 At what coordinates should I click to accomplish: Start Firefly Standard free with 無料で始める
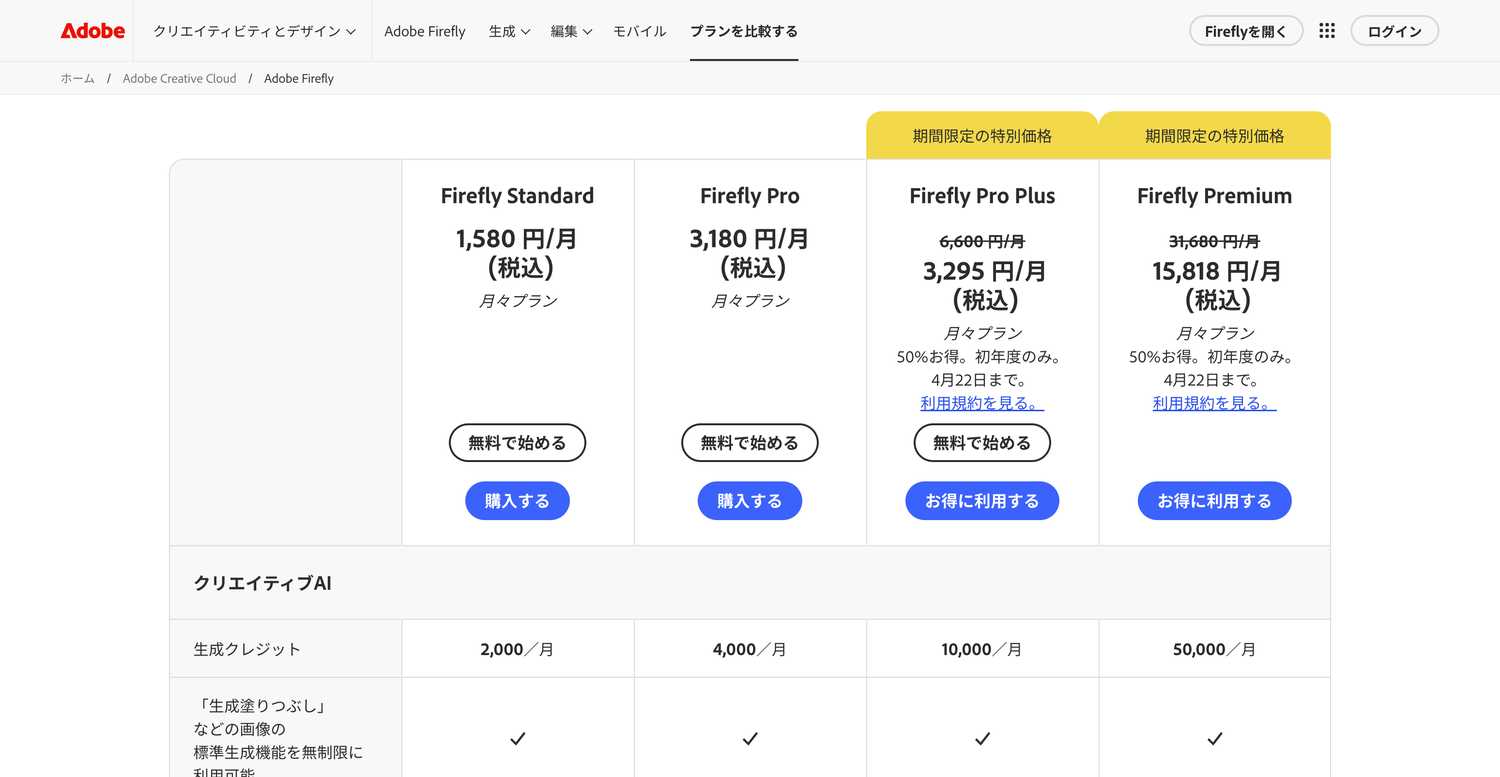[517, 442]
